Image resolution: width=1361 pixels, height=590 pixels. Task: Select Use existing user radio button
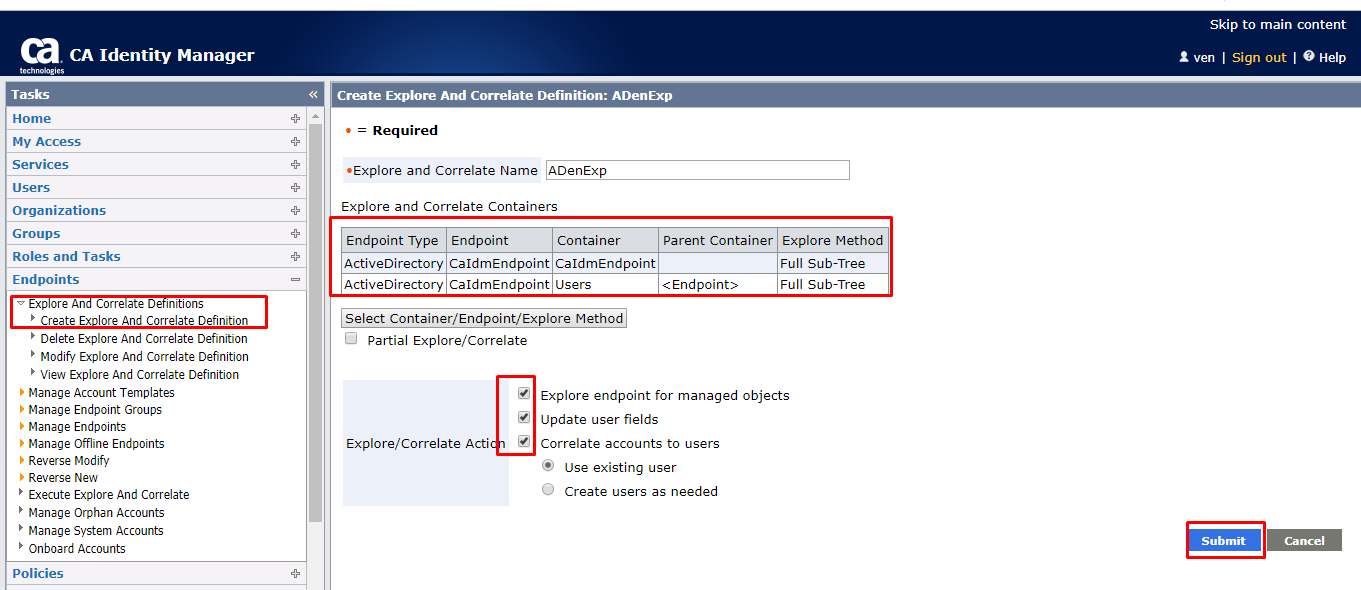[x=548, y=466]
